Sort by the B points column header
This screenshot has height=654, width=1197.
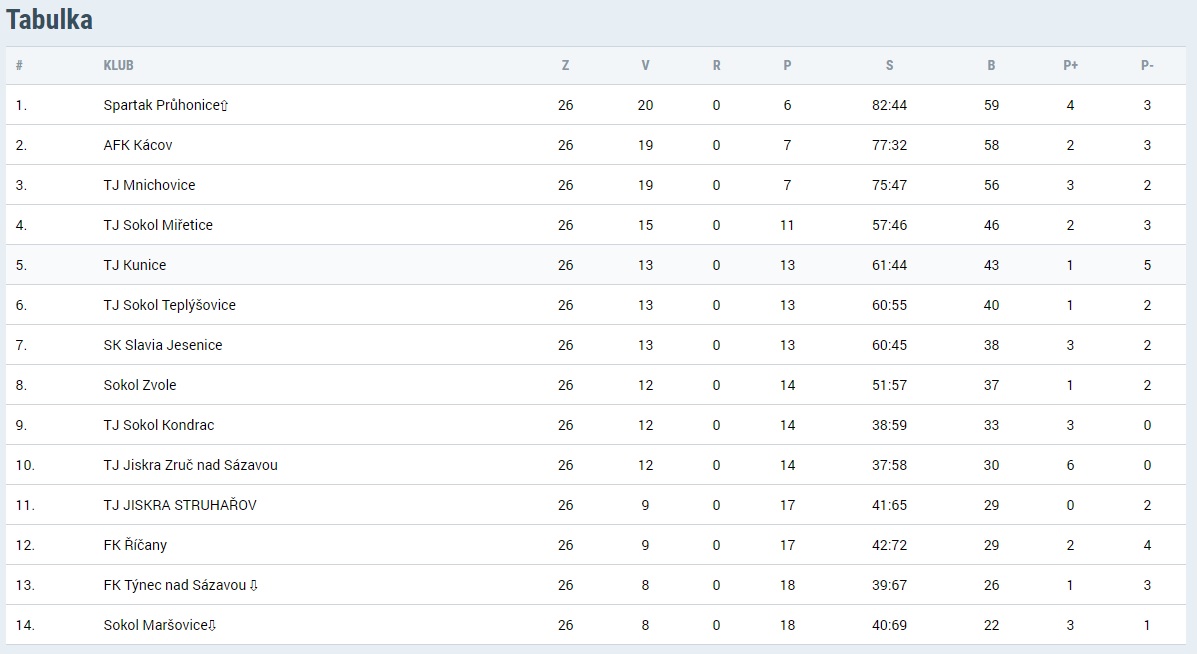coord(991,66)
